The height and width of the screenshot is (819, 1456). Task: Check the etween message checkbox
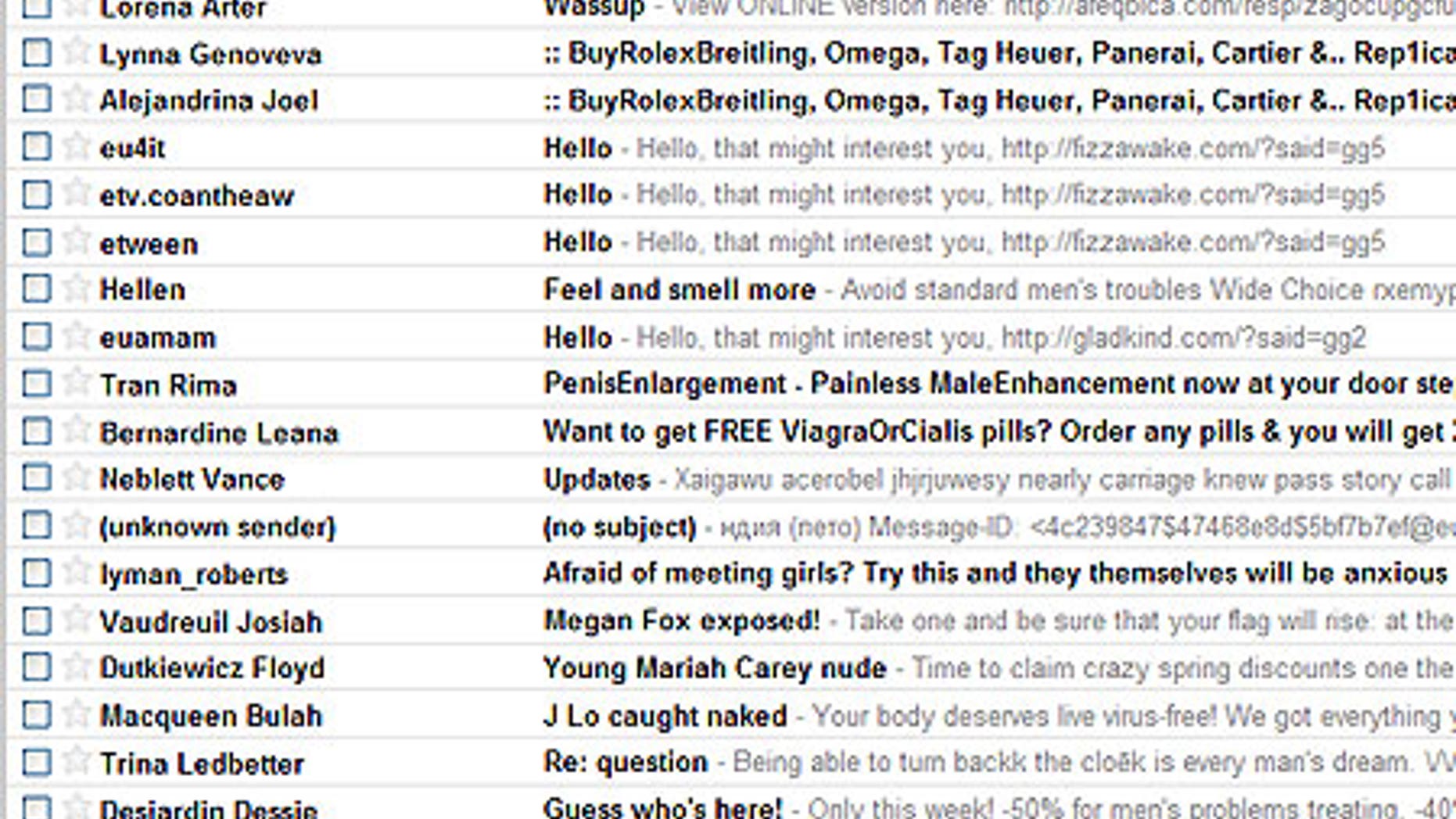tap(37, 243)
